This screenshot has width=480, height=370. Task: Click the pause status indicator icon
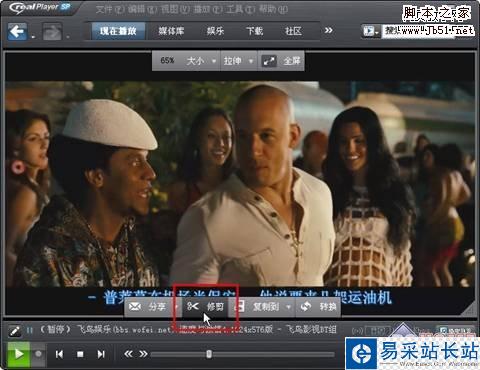point(30,330)
